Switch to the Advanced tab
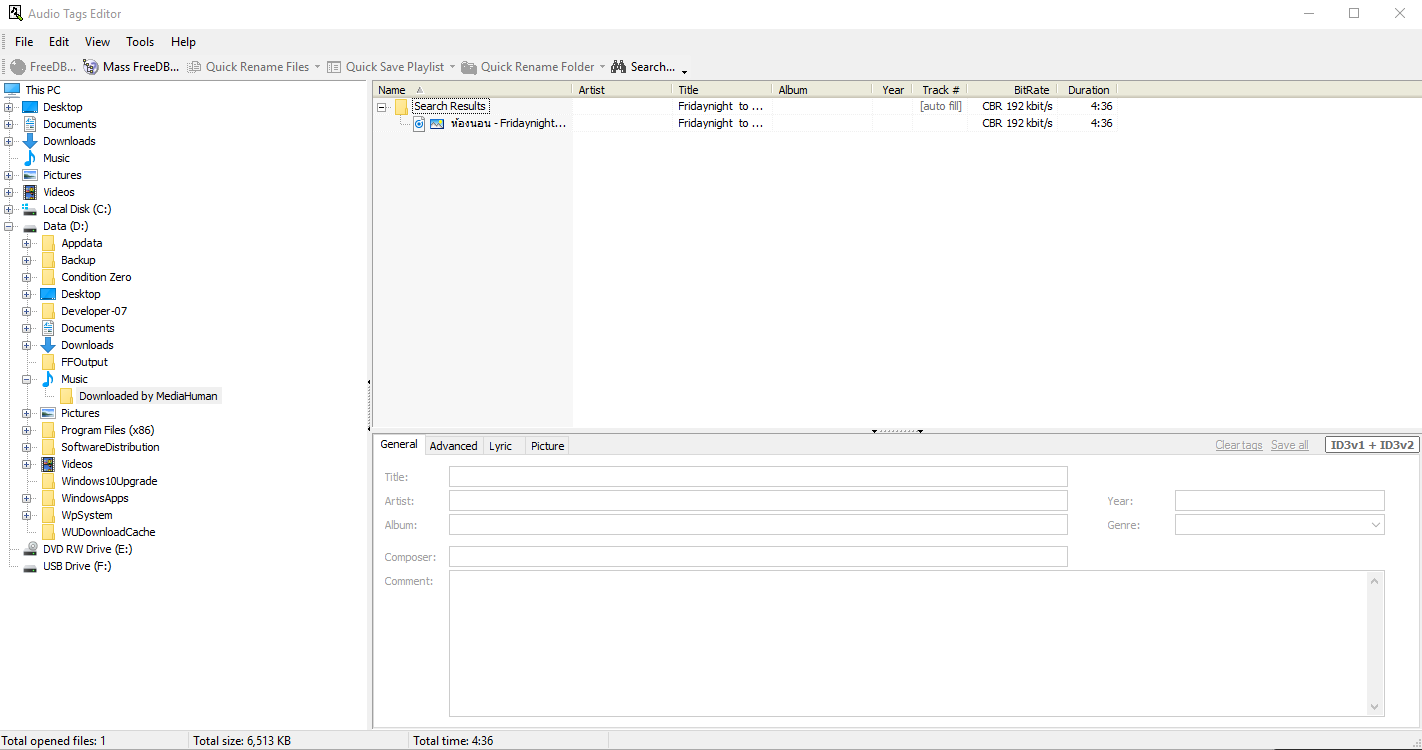The width and height of the screenshot is (1422, 750). [x=453, y=446]
